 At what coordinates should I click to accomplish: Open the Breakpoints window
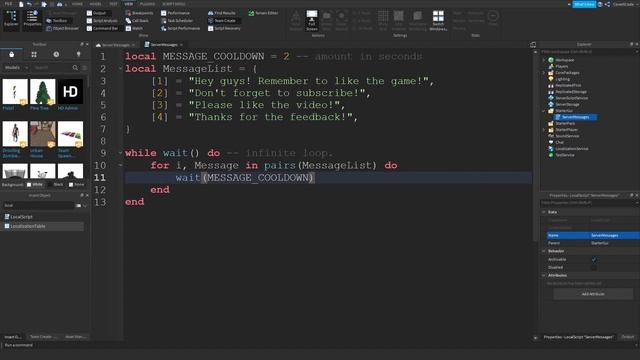point(140,13)
